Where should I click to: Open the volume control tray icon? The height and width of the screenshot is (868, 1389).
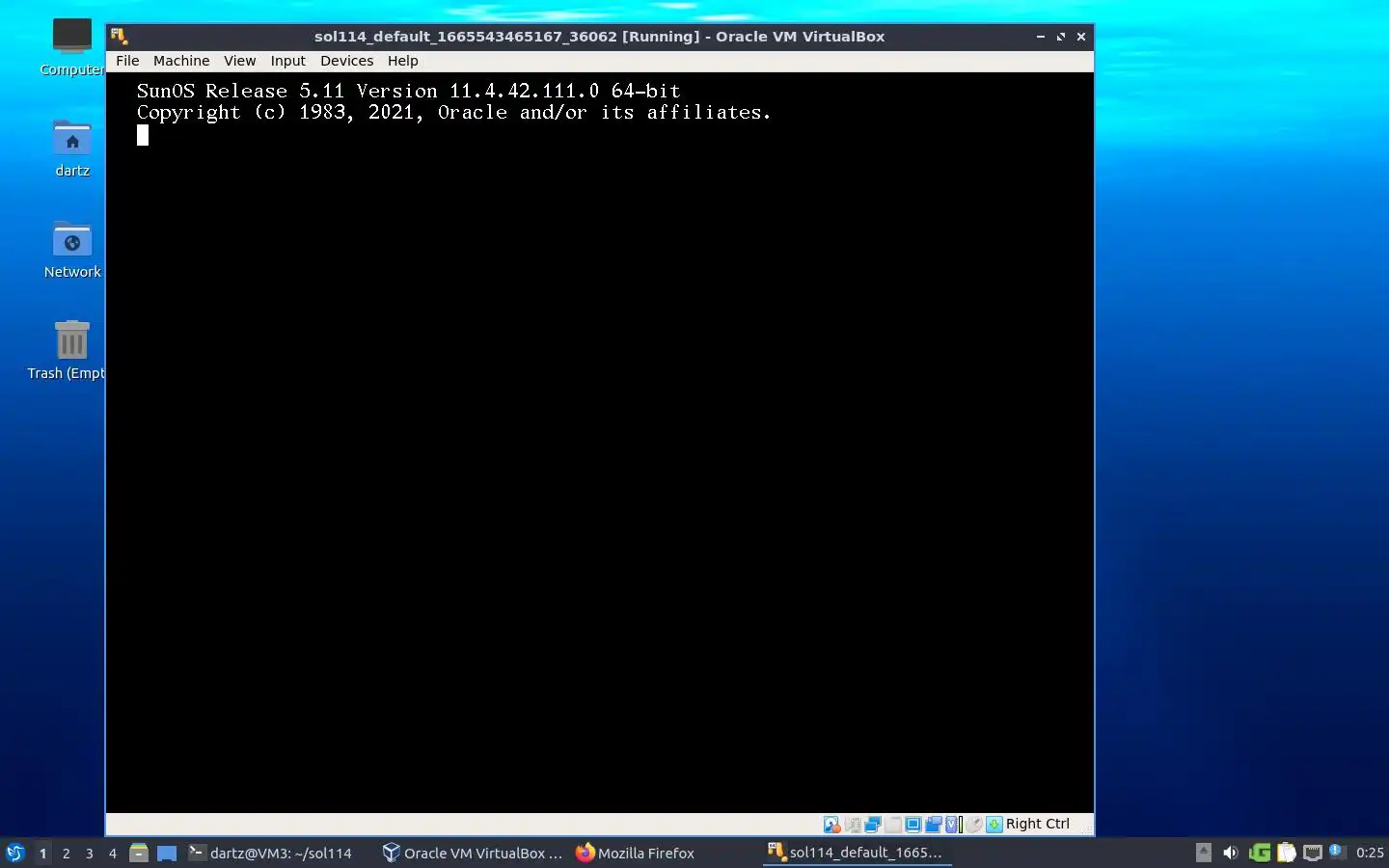pos(1230,853)
